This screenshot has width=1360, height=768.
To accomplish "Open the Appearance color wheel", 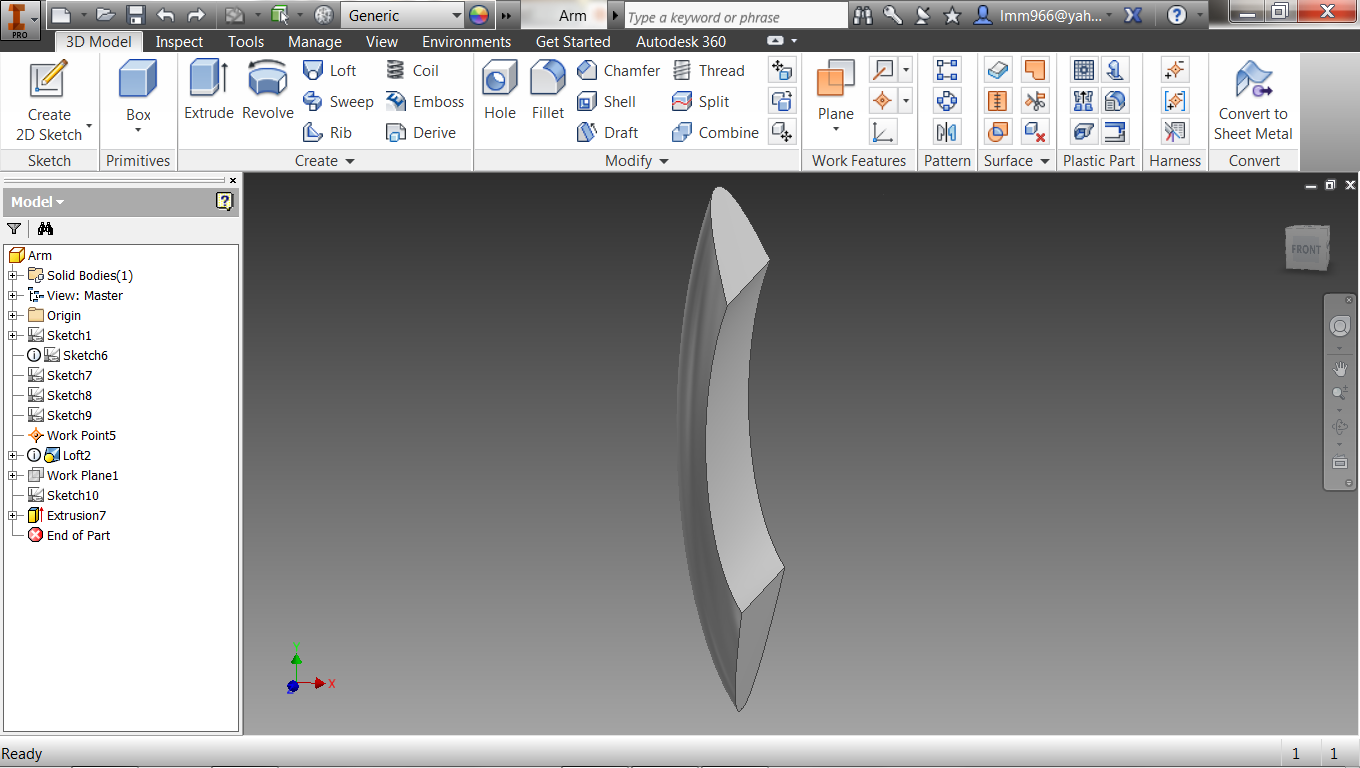I will [479, 15].
